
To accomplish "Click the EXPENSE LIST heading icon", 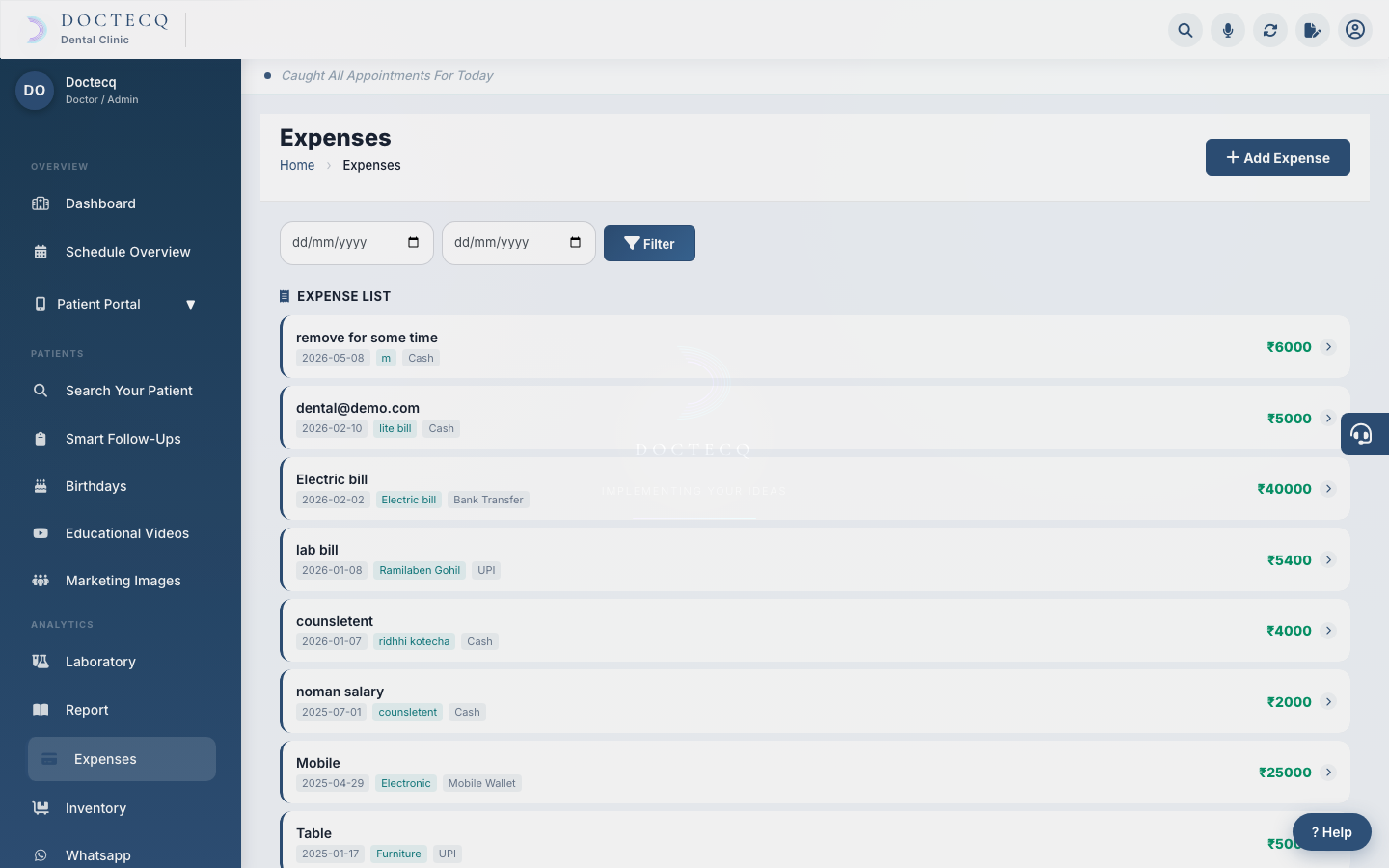I will (285, 296).
